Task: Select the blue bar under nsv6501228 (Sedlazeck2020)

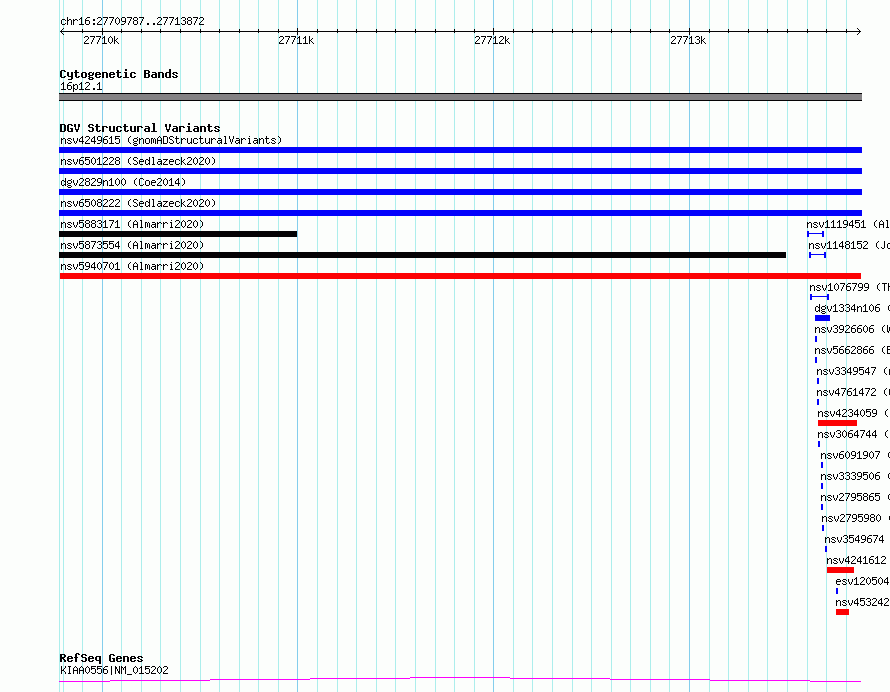Action: (460, 171)
